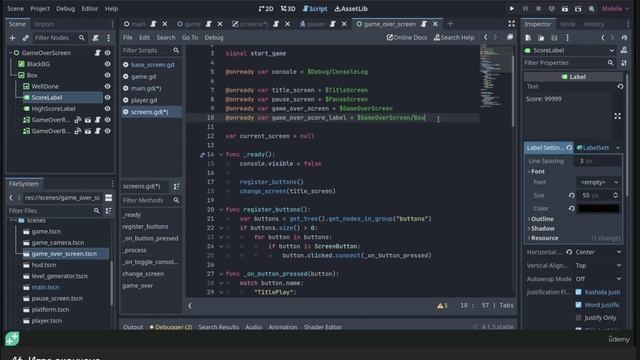Image resolution: width=640 pixels, height=360 pixels.
Task: Expand the Text field editor
Action: 617,116
